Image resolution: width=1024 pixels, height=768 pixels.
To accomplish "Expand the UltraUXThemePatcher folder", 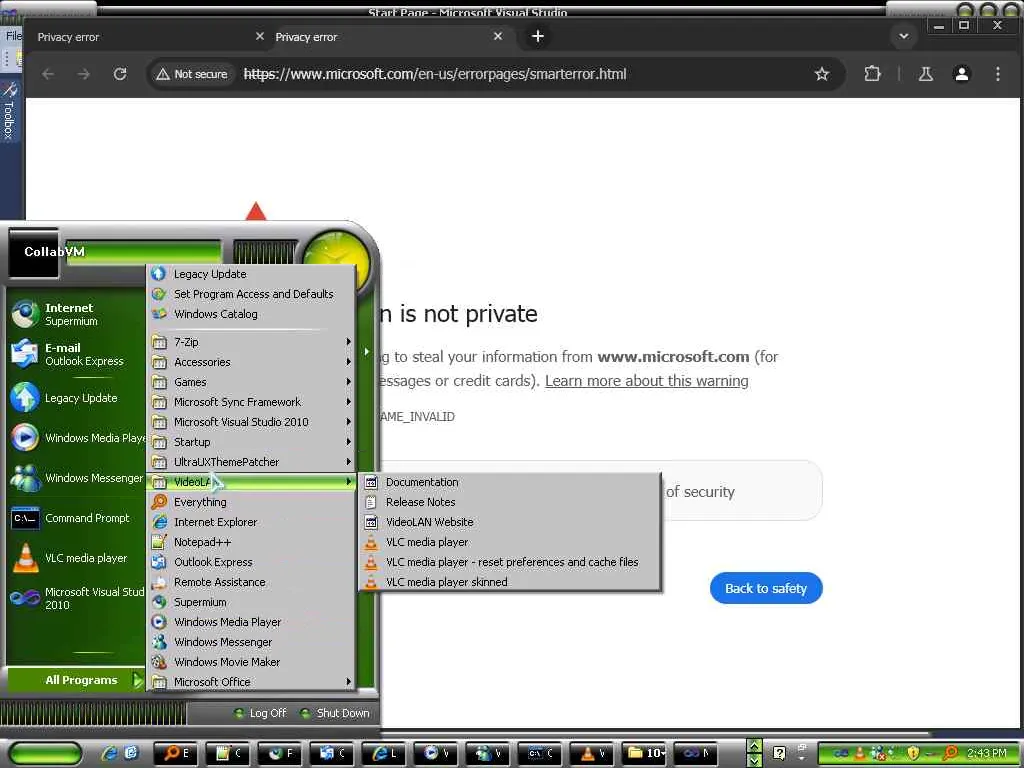I will 251,462.
